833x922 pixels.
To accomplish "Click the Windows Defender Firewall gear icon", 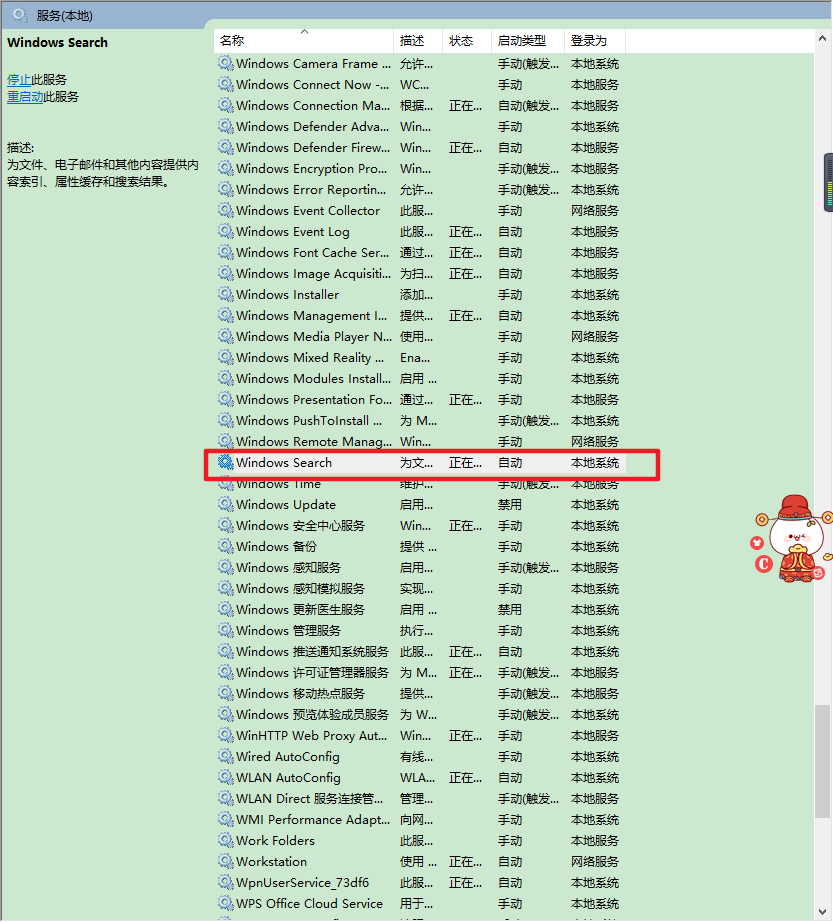I will (225, 147).
